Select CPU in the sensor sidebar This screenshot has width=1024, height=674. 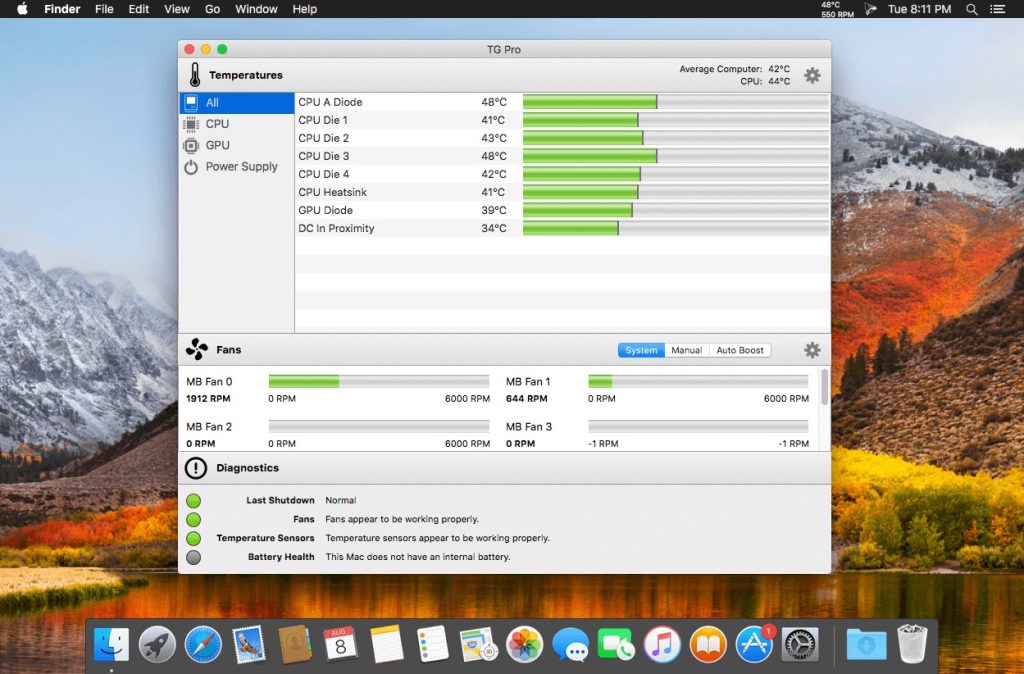pyautogui.click(x=217, y=124)
